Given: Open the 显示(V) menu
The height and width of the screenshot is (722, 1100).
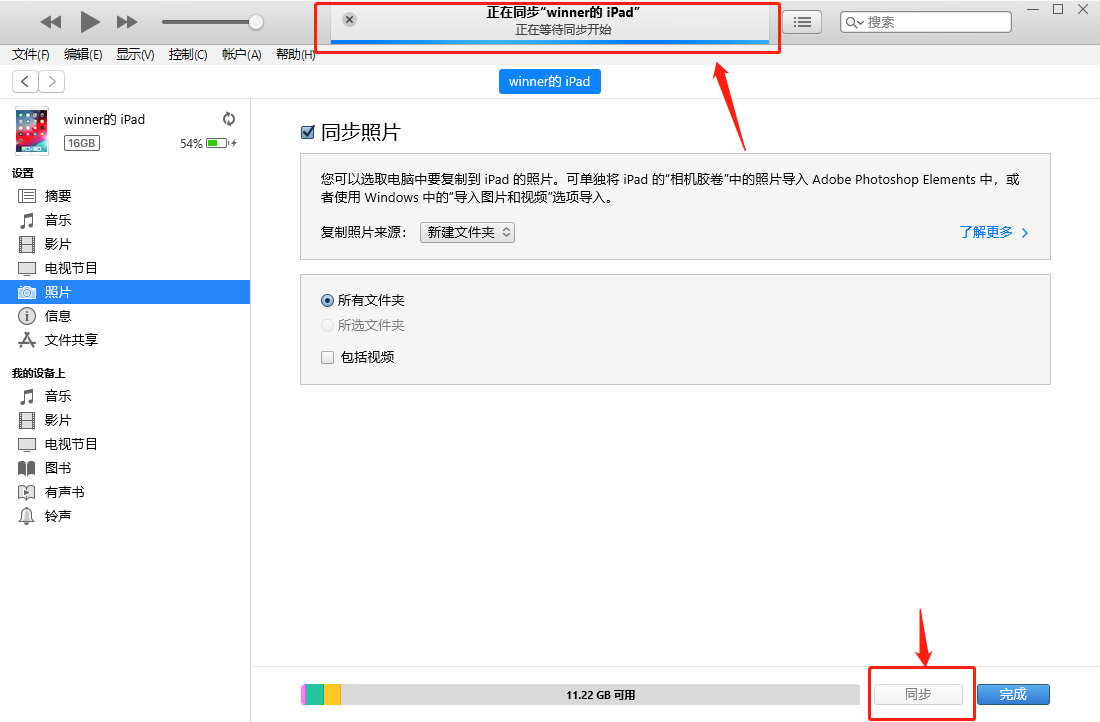Looking at the screenshot, I should tap(135, 55).
